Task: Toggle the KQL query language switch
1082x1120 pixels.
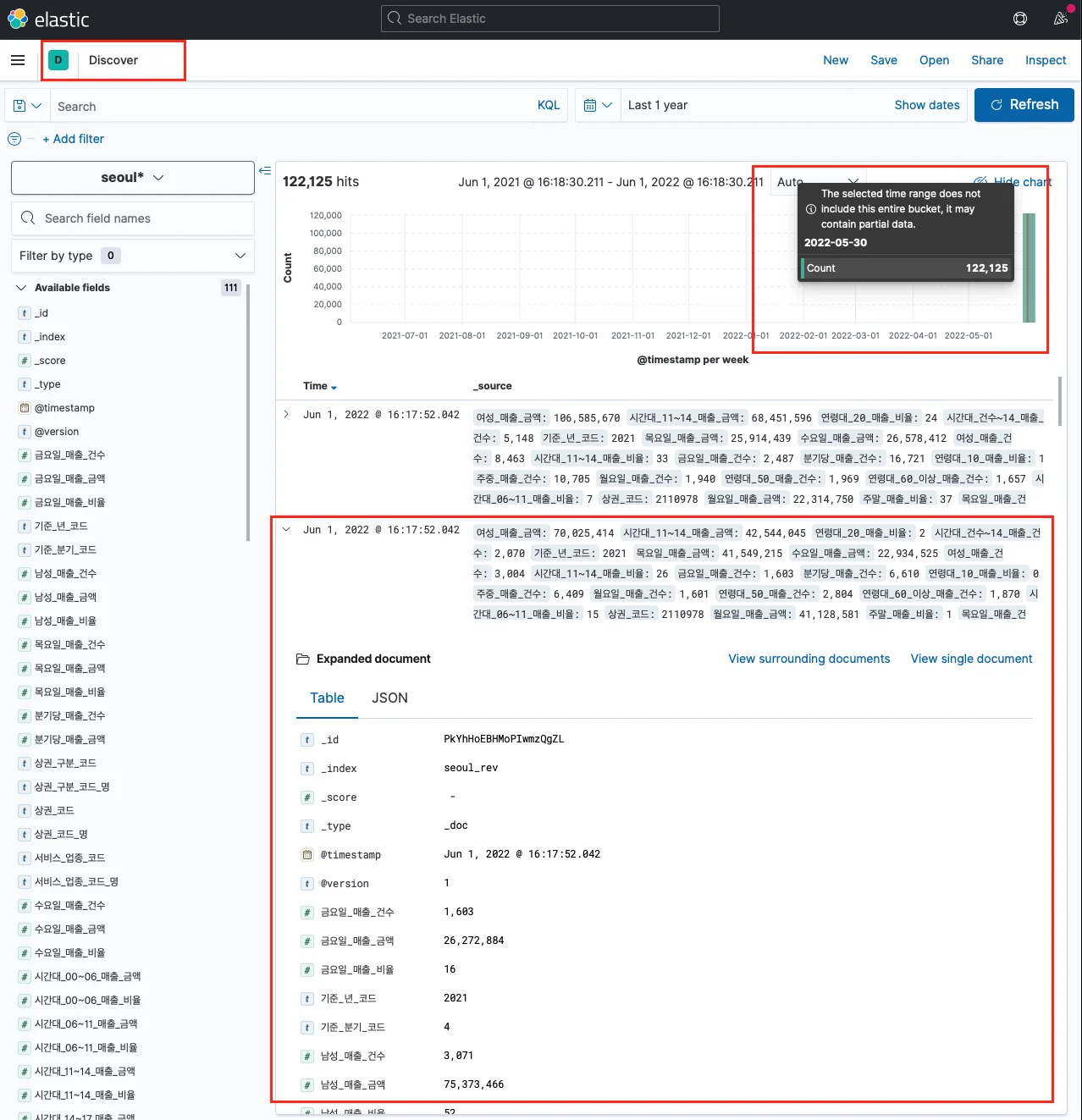Action: (x=549, y=106)
